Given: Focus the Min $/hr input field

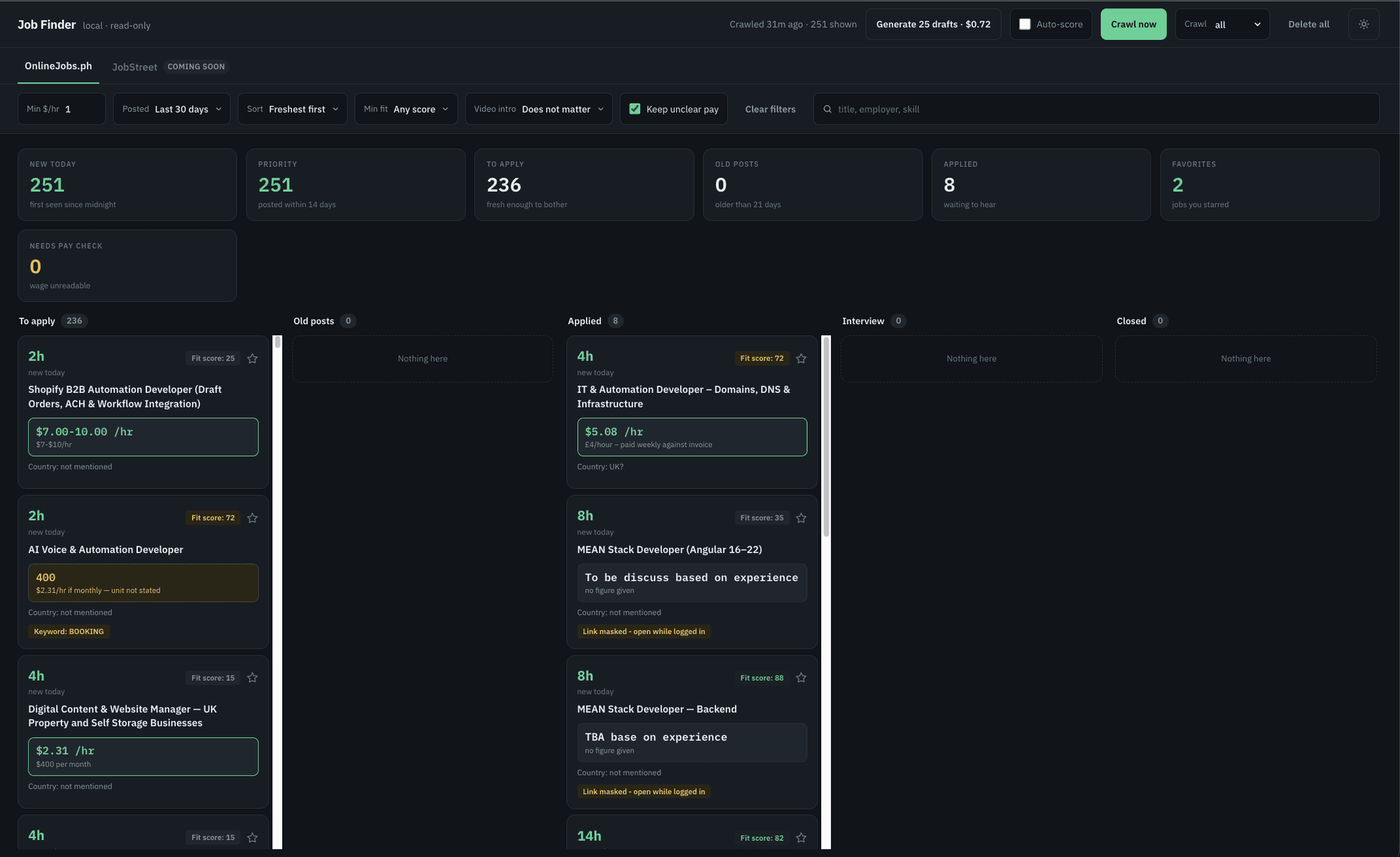Looking at the screenshot, I should pyautogui.click(x=62, y=109).
